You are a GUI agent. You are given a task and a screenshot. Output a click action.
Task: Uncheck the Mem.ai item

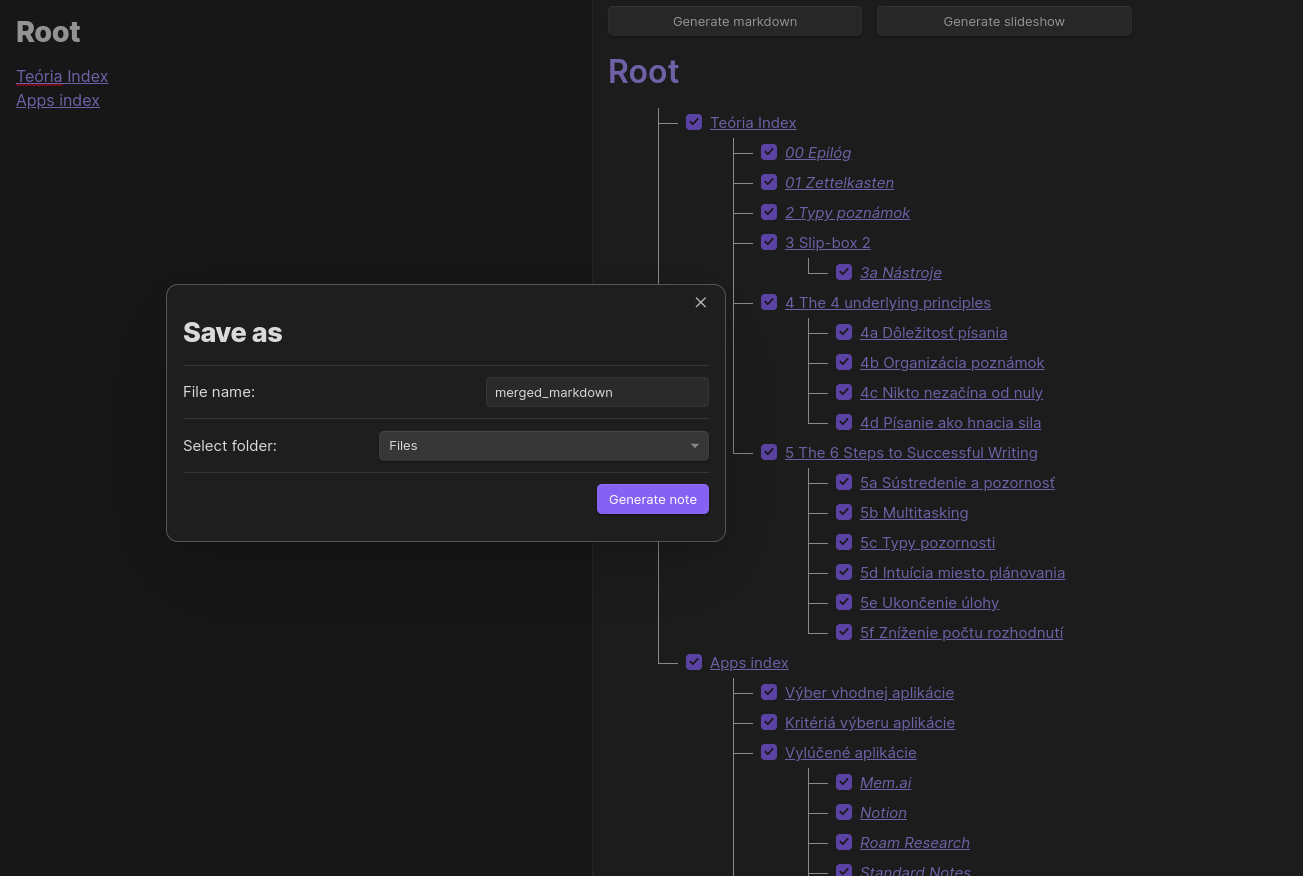(844, 782)
